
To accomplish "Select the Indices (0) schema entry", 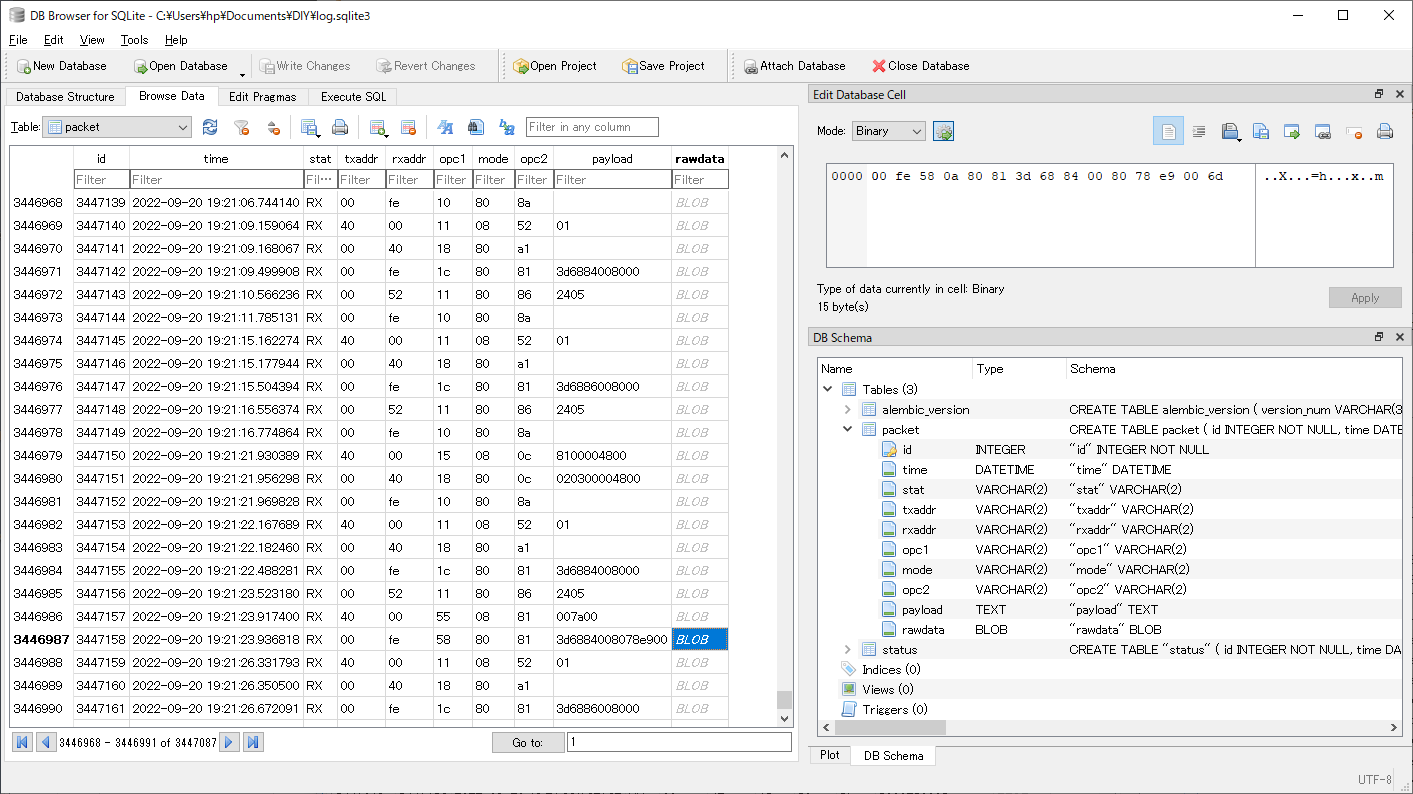I will [x=891, y=669].
